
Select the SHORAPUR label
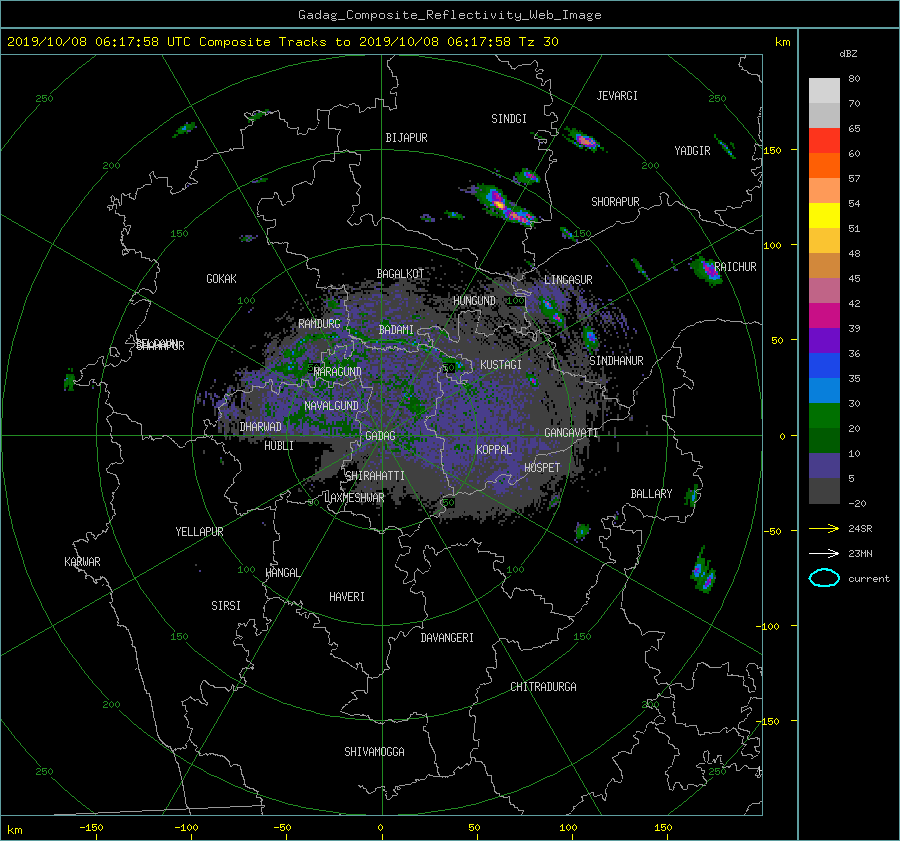point(615,202)
